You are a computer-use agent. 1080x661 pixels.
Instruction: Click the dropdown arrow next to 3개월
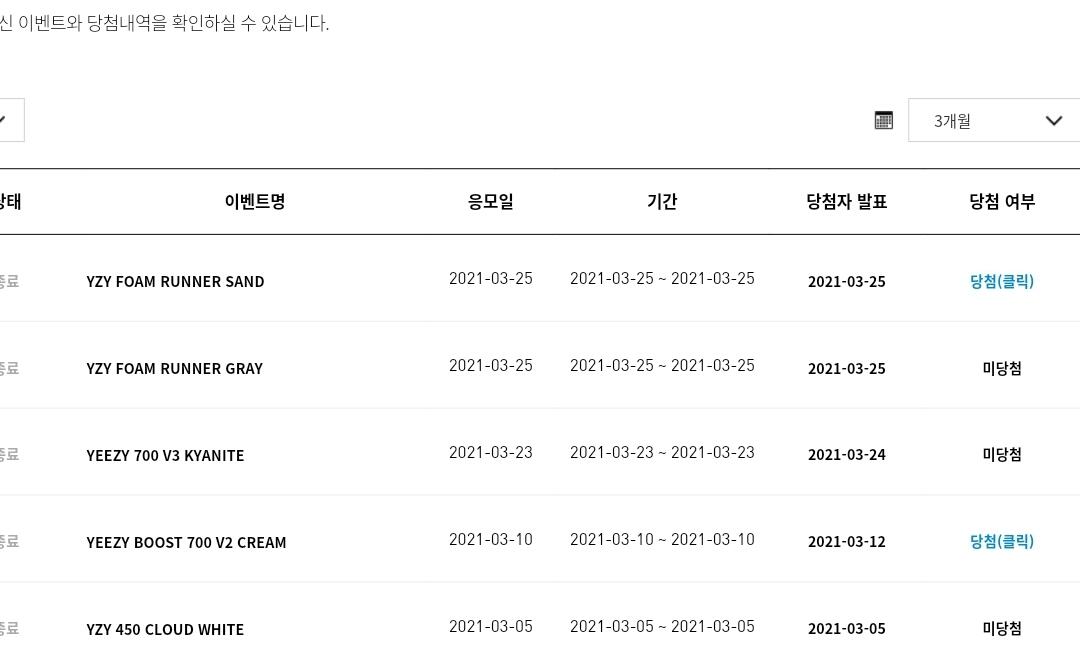(1053, 121)
